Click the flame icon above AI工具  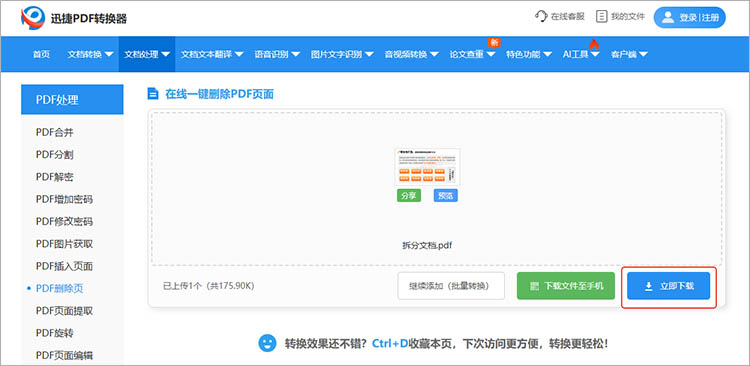[x=594, y=44]
